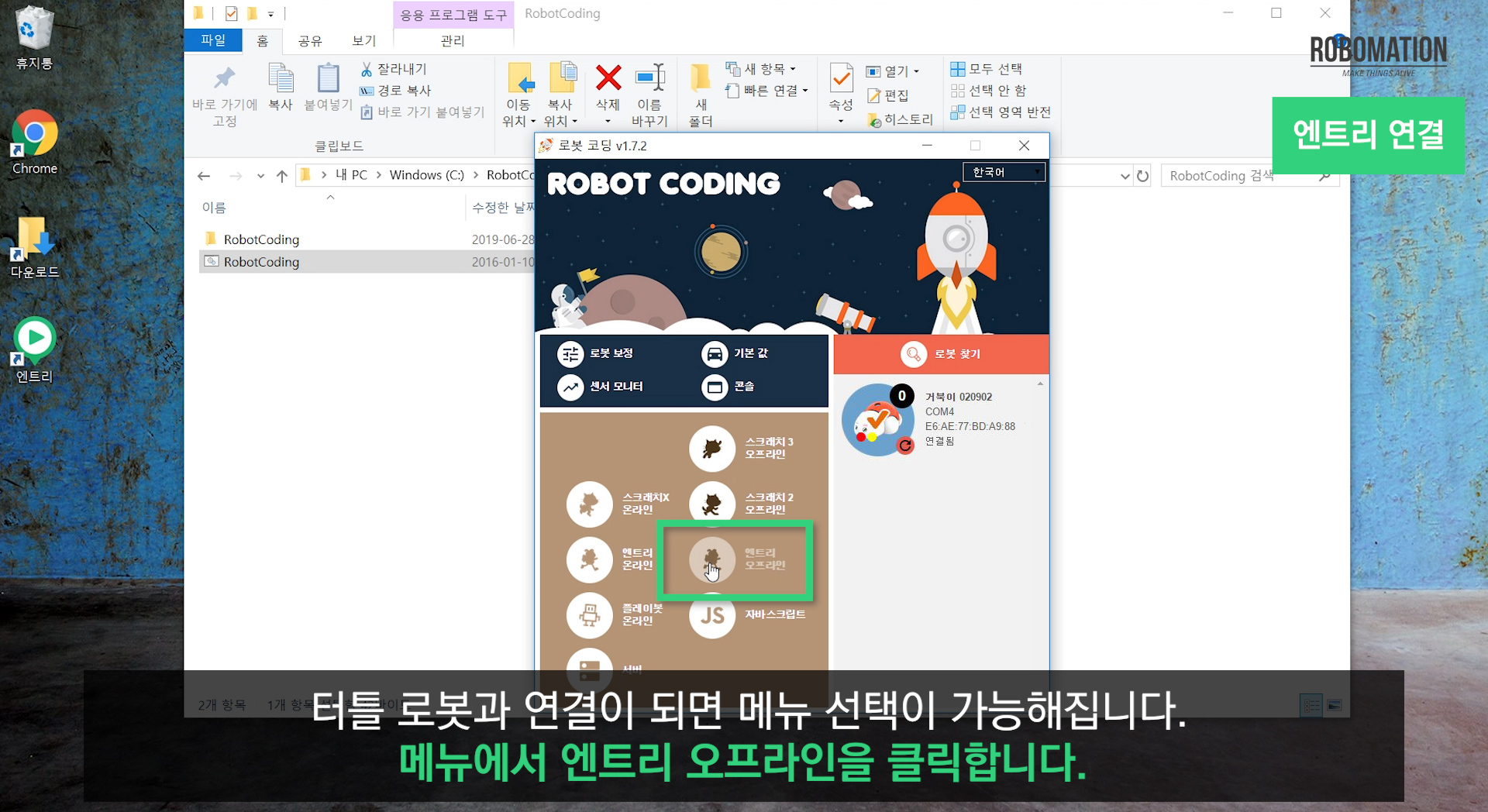Open the Console (콘솔) option
Image resolution: width=1488 pixels, height=812 pixels.
click(x=727, y=387)
